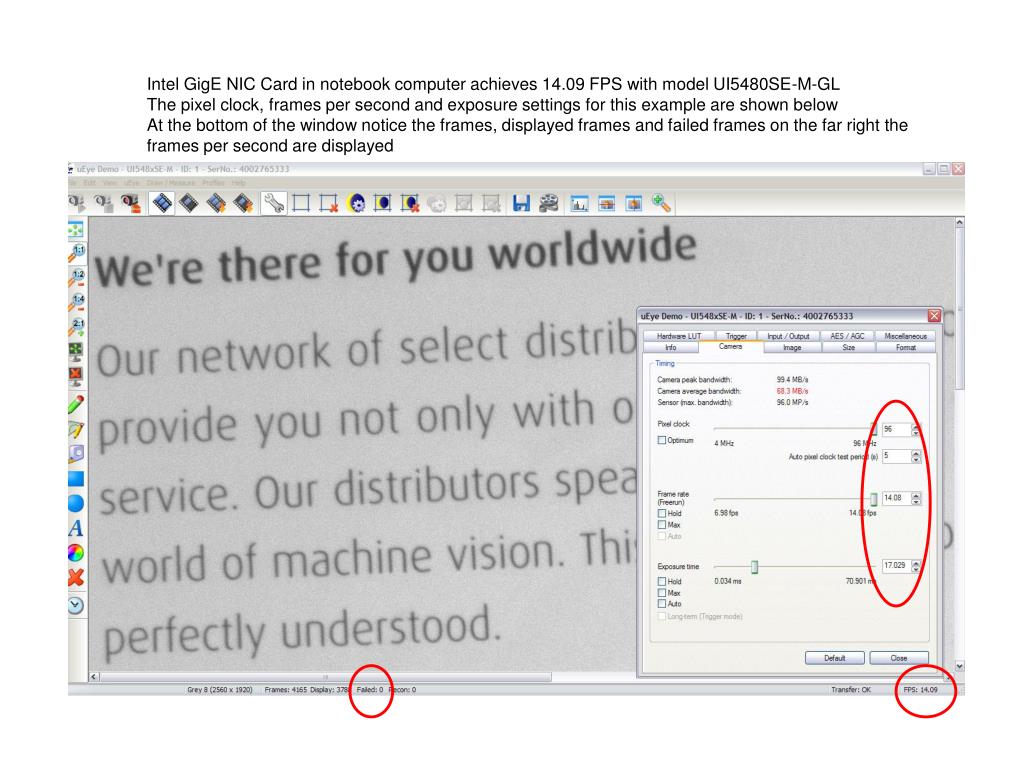
Task: Click the frame rate spinner next to 14.08
Action: click(916, 499)
